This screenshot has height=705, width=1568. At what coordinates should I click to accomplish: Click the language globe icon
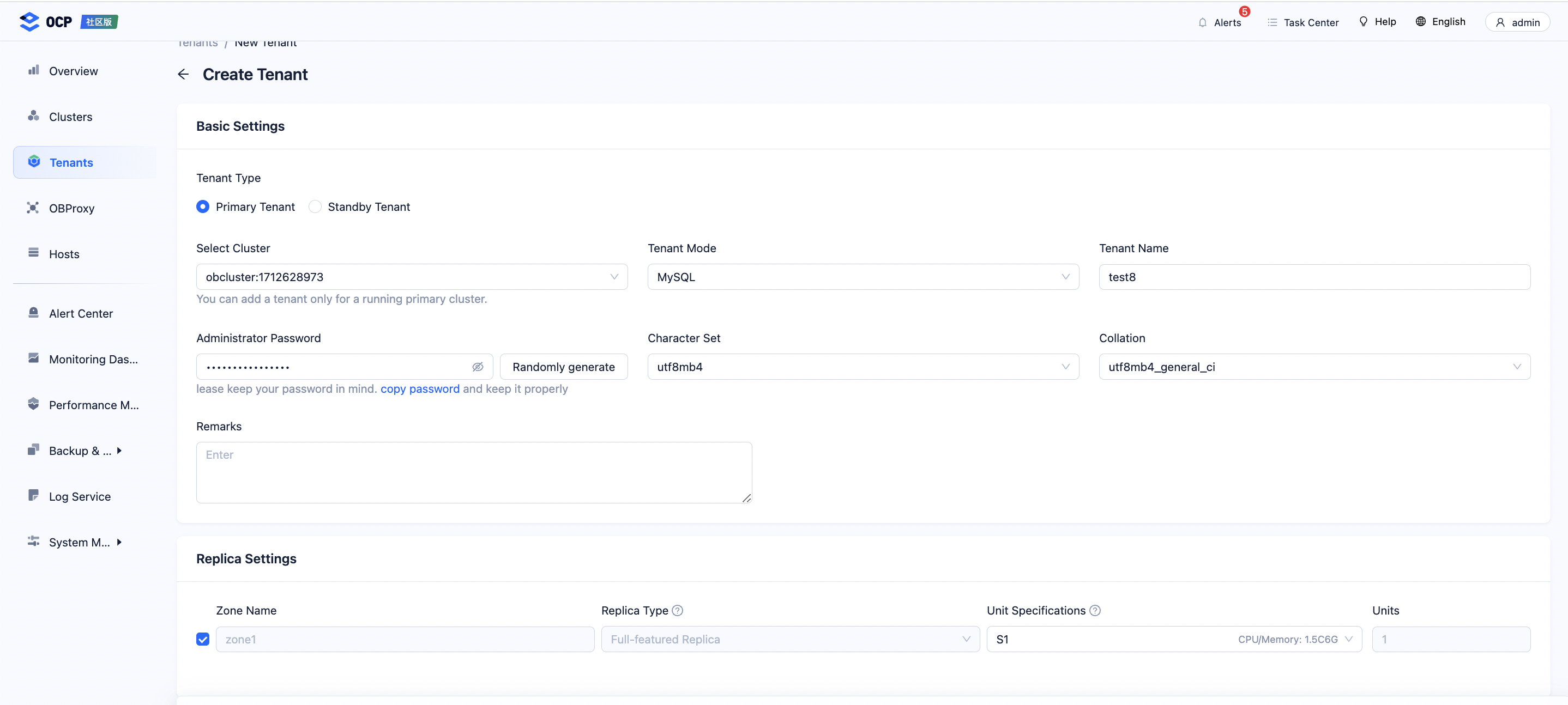tap(1421, 21)
